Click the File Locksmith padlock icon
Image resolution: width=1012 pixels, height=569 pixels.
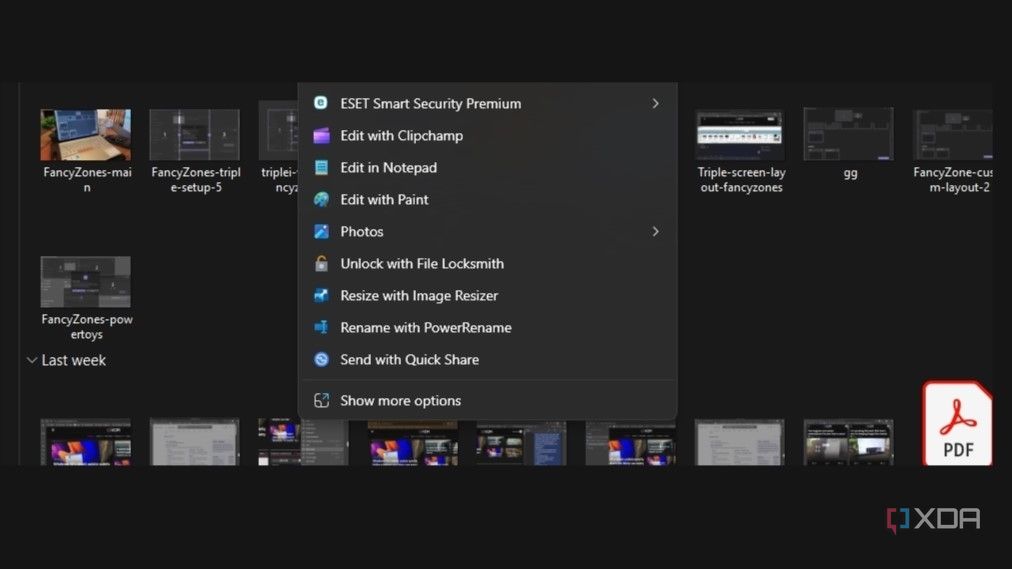pos(321,263)
